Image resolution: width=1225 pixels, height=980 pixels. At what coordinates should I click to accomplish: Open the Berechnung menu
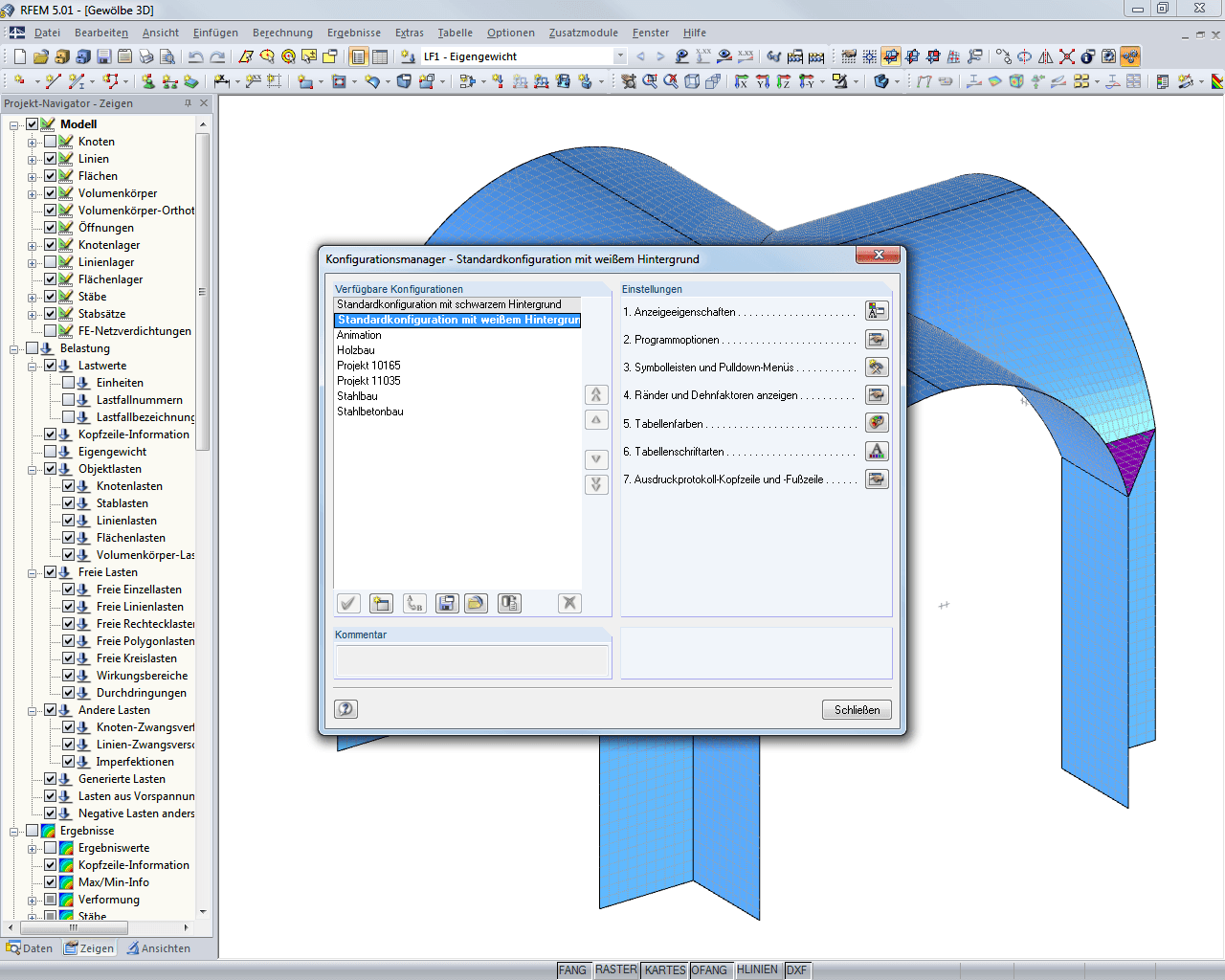[282, 33]
